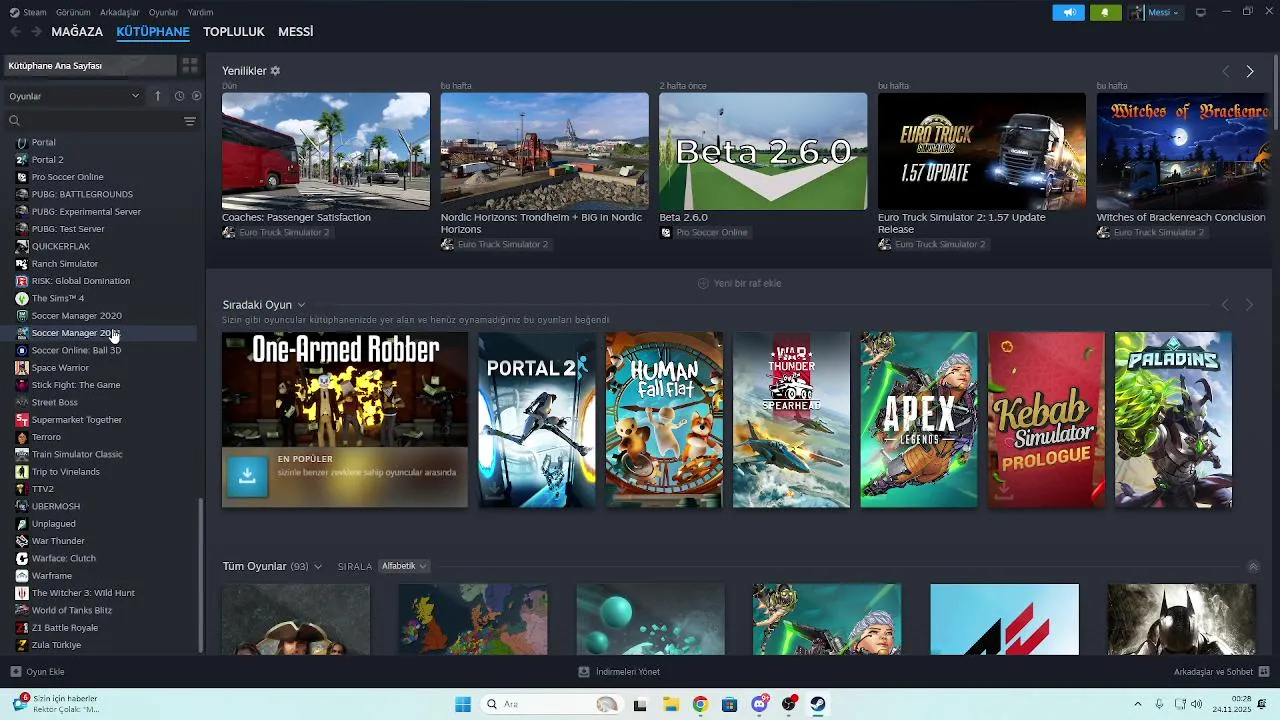1280x720 pixels.
Task: Open the Görünüm menu
Action: [x=73, y=12]
